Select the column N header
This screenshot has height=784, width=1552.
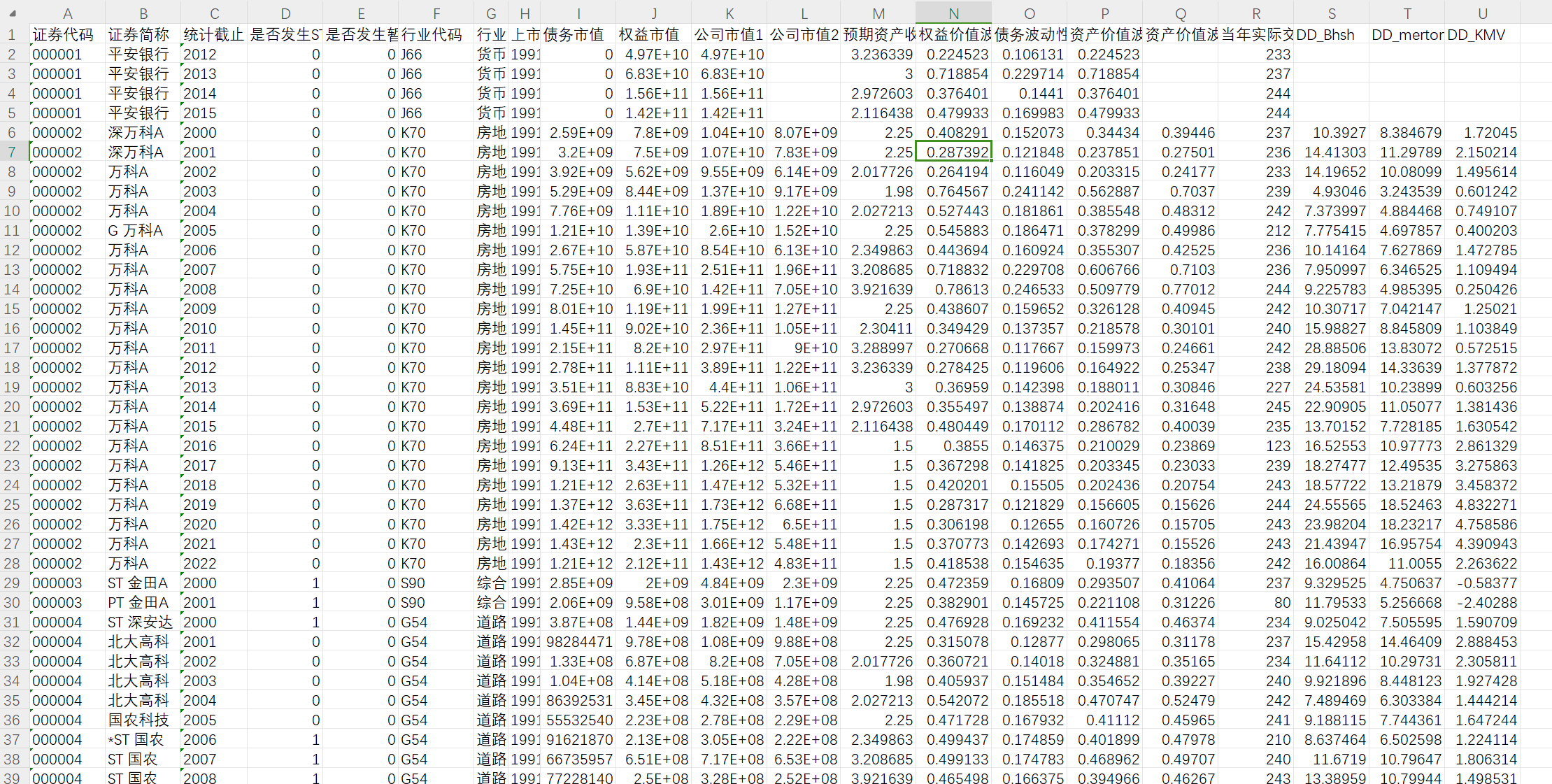pos(953,13)
